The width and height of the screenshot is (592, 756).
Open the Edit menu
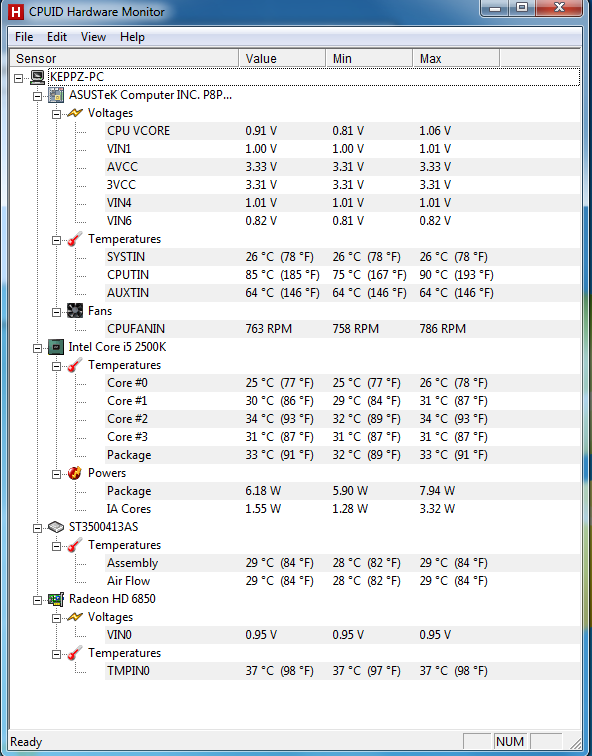coord(56,37)
